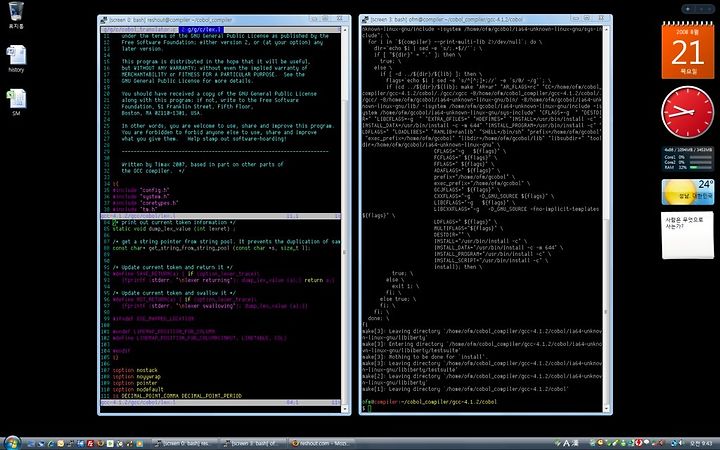Click 'DESTDIR=""' line in right terminal
The width and height of the screenshot is (720, 450).
(452, 235)
